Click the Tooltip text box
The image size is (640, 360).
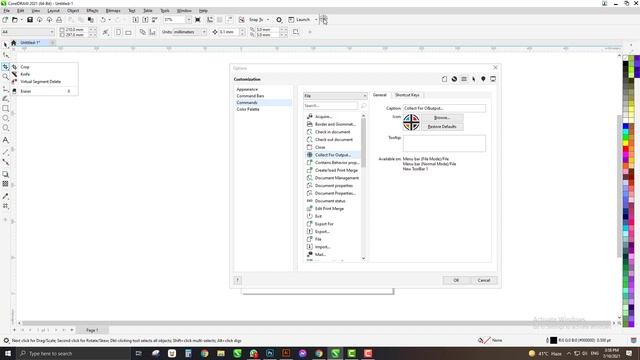pyautogui.click(x=444, y=143)
